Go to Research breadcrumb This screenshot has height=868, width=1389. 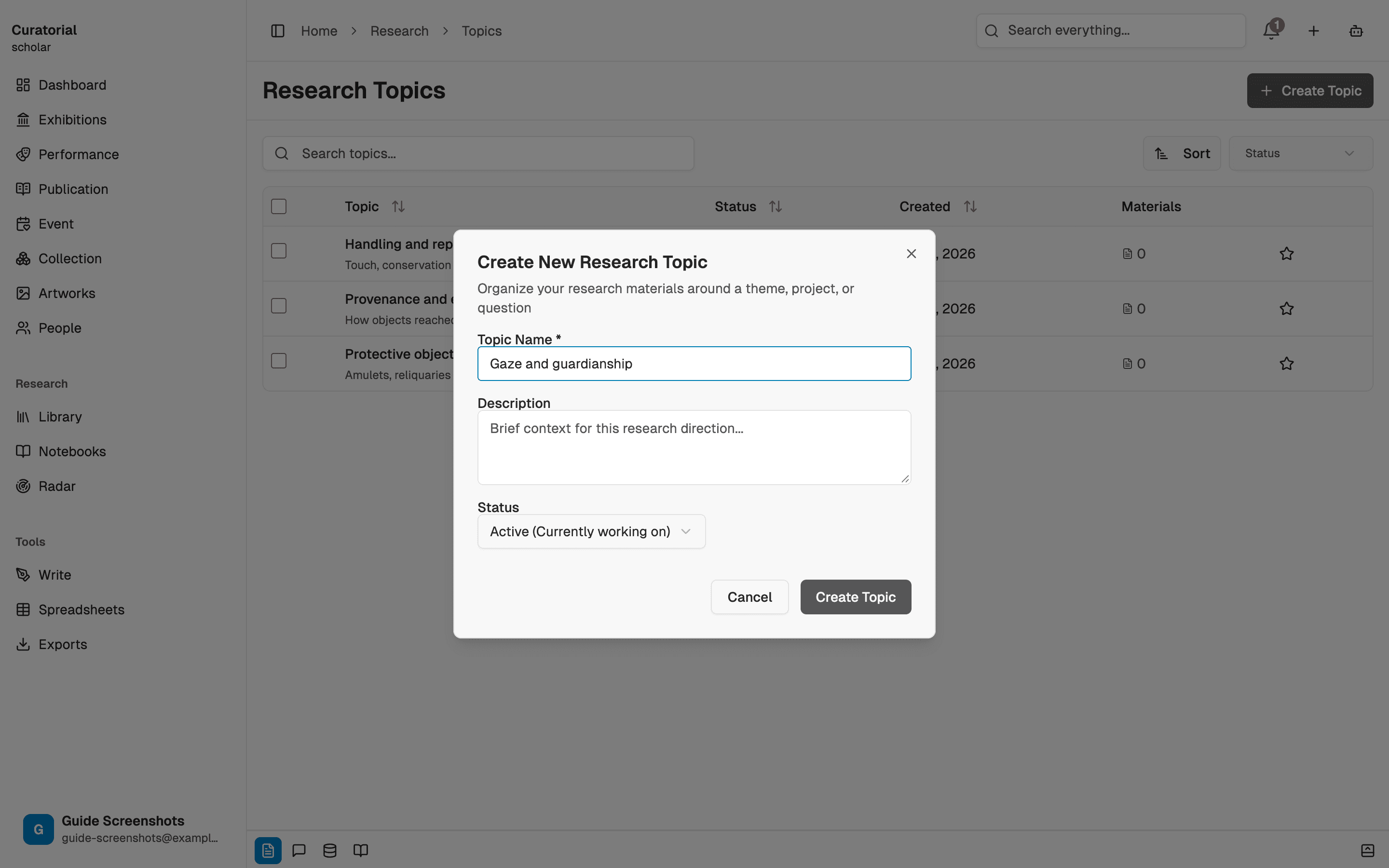399,31
